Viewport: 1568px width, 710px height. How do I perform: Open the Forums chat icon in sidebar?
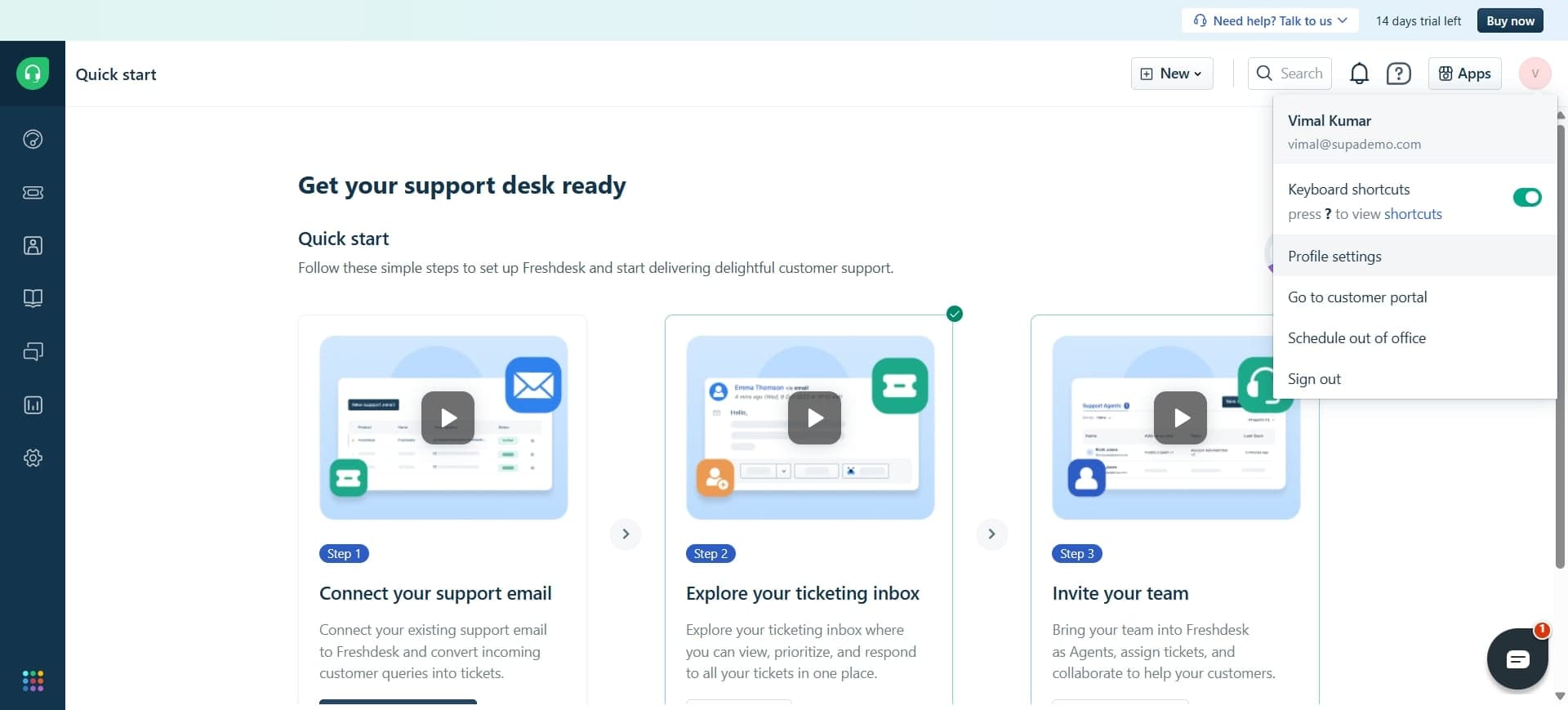[33, 351]
